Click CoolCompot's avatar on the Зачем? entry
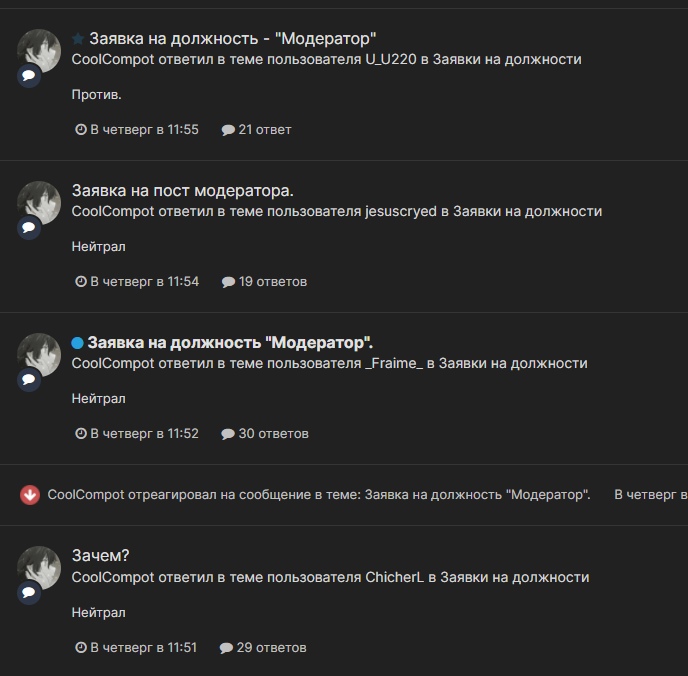The width and height of the screenshot is (688, 676). [x=39, y=568]
